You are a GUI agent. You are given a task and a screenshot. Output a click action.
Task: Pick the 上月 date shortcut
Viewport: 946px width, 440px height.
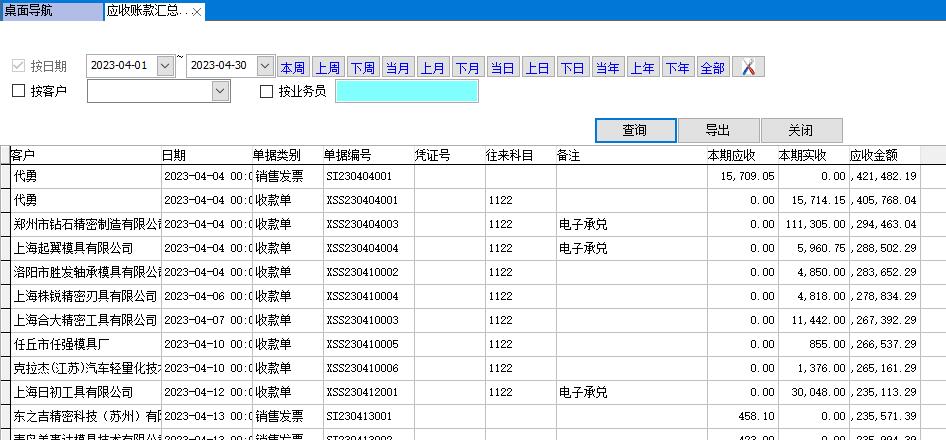433,68
